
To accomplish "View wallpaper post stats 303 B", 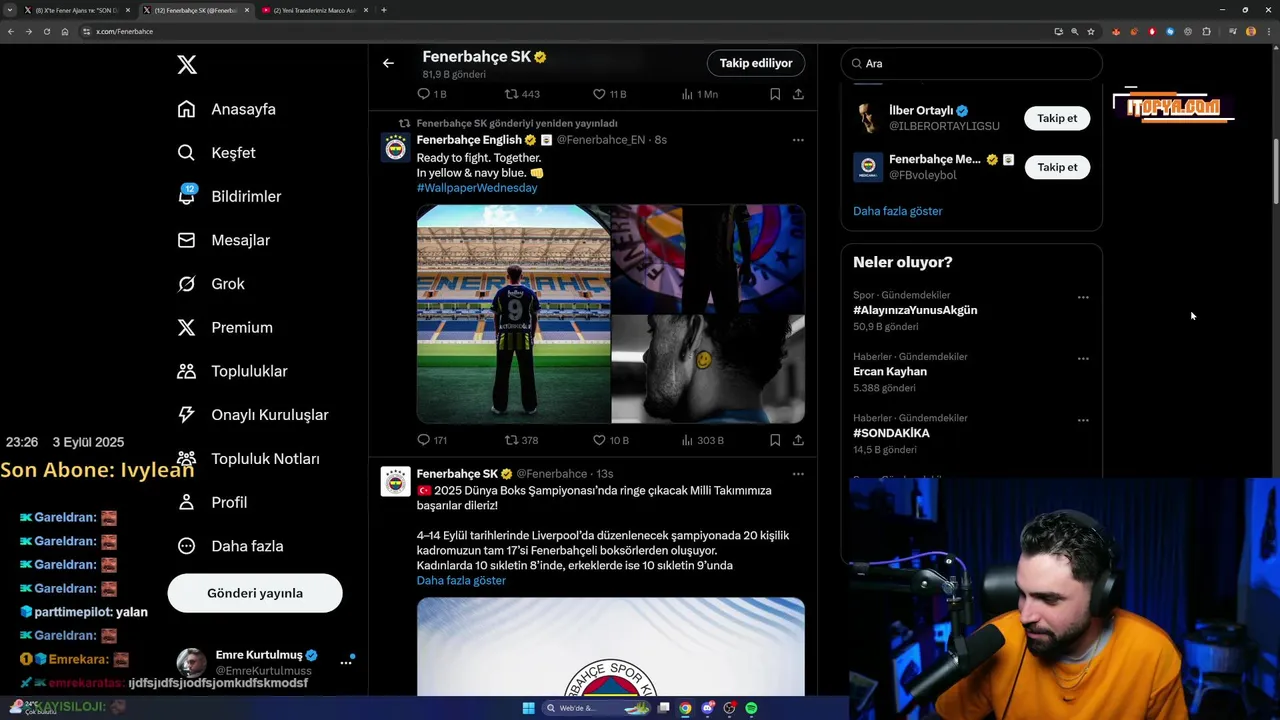I will tap(687, 440).
